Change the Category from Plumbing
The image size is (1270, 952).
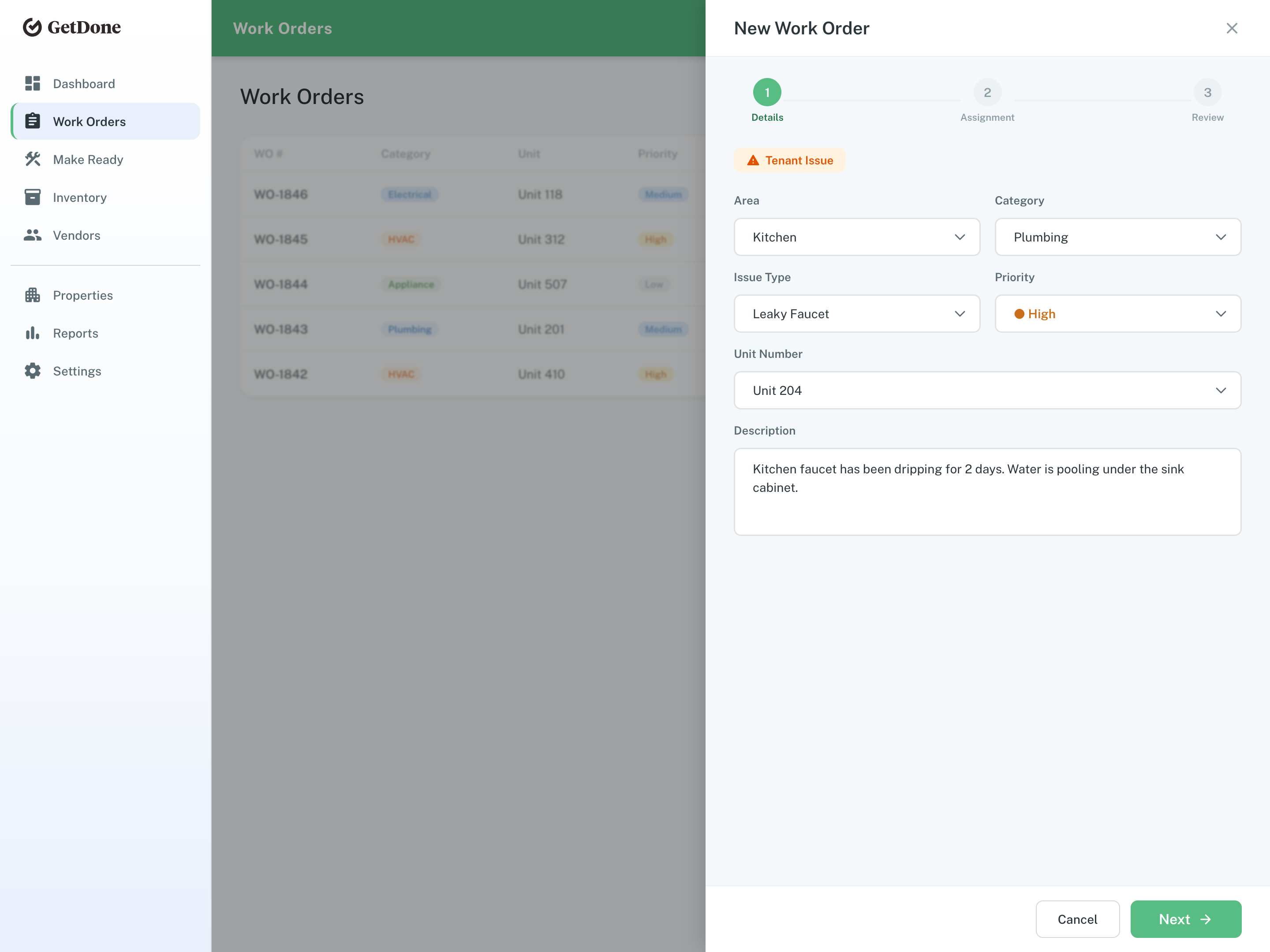tap(1117, 237)
